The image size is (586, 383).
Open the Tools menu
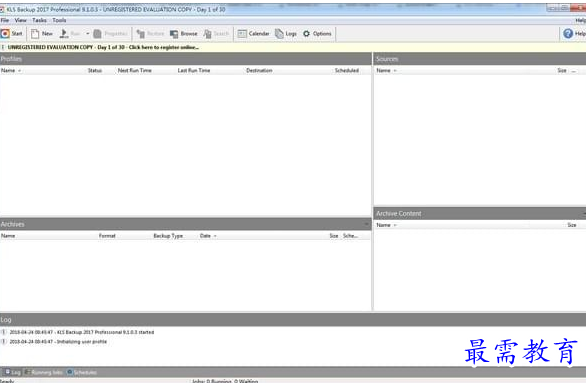[x=59, y=20]
